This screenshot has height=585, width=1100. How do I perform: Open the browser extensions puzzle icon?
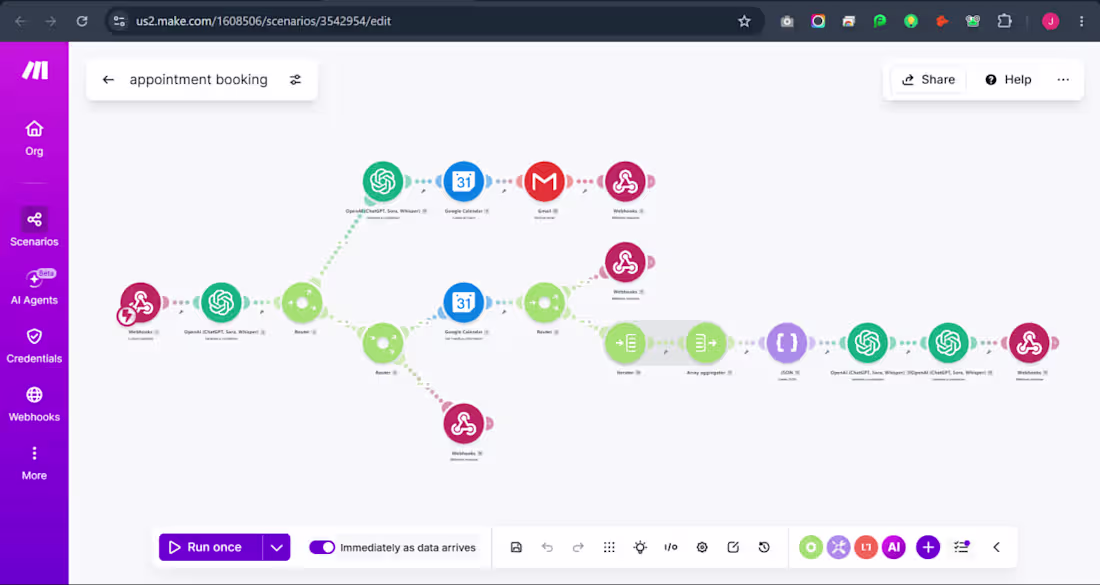(x=1004, y=21)
